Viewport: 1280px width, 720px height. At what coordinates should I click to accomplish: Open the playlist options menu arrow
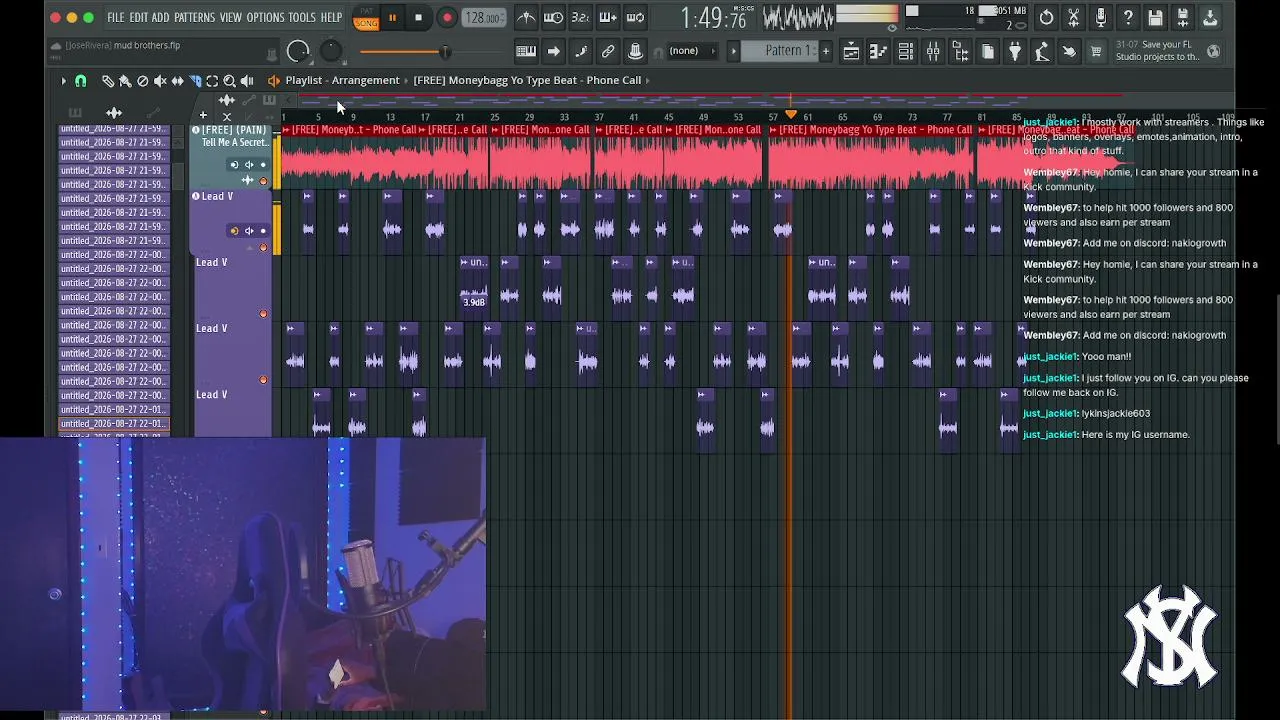point(63,81)
